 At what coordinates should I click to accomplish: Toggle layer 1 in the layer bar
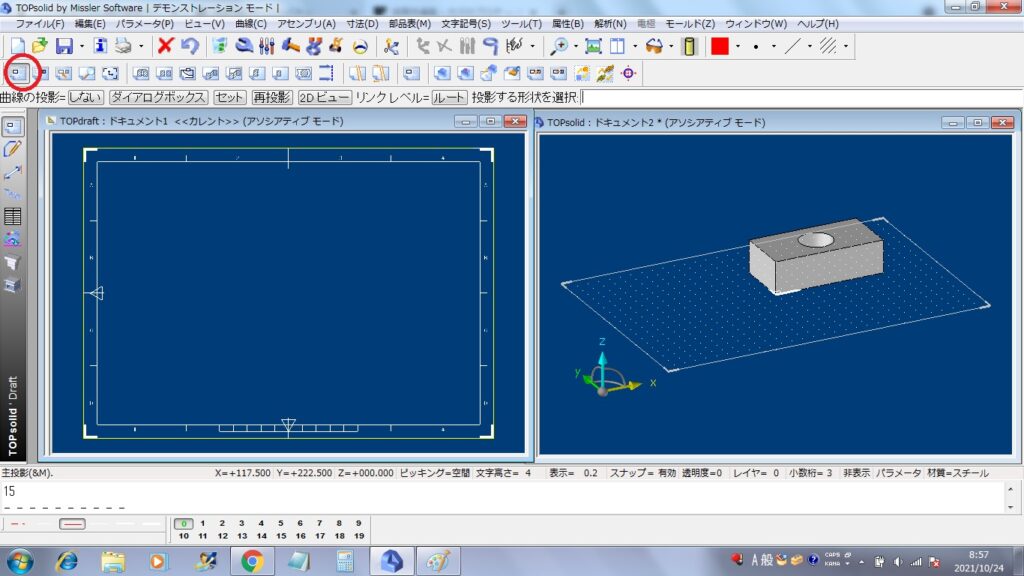tap(202, 523)
